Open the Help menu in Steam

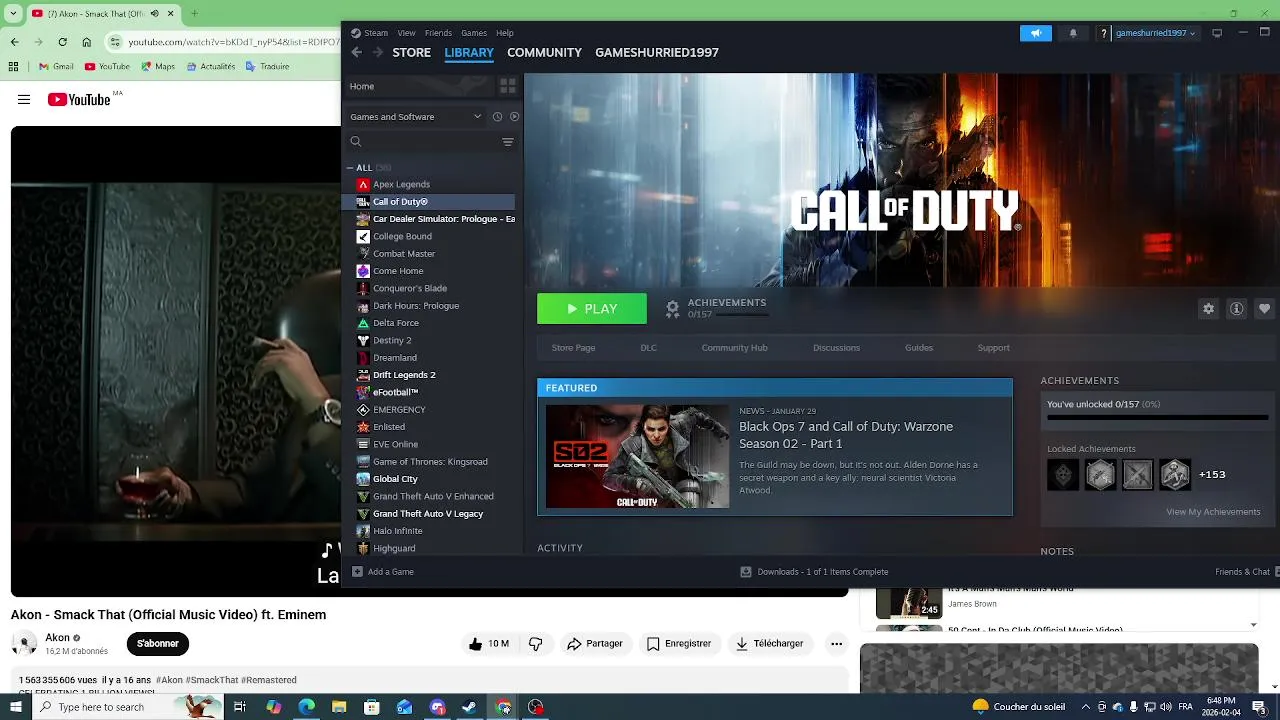tap(505, 33)
